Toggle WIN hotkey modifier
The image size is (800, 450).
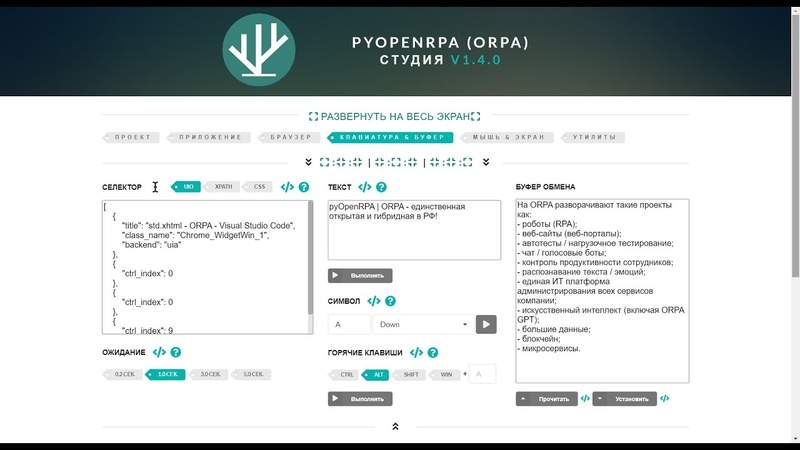(444, 375)
